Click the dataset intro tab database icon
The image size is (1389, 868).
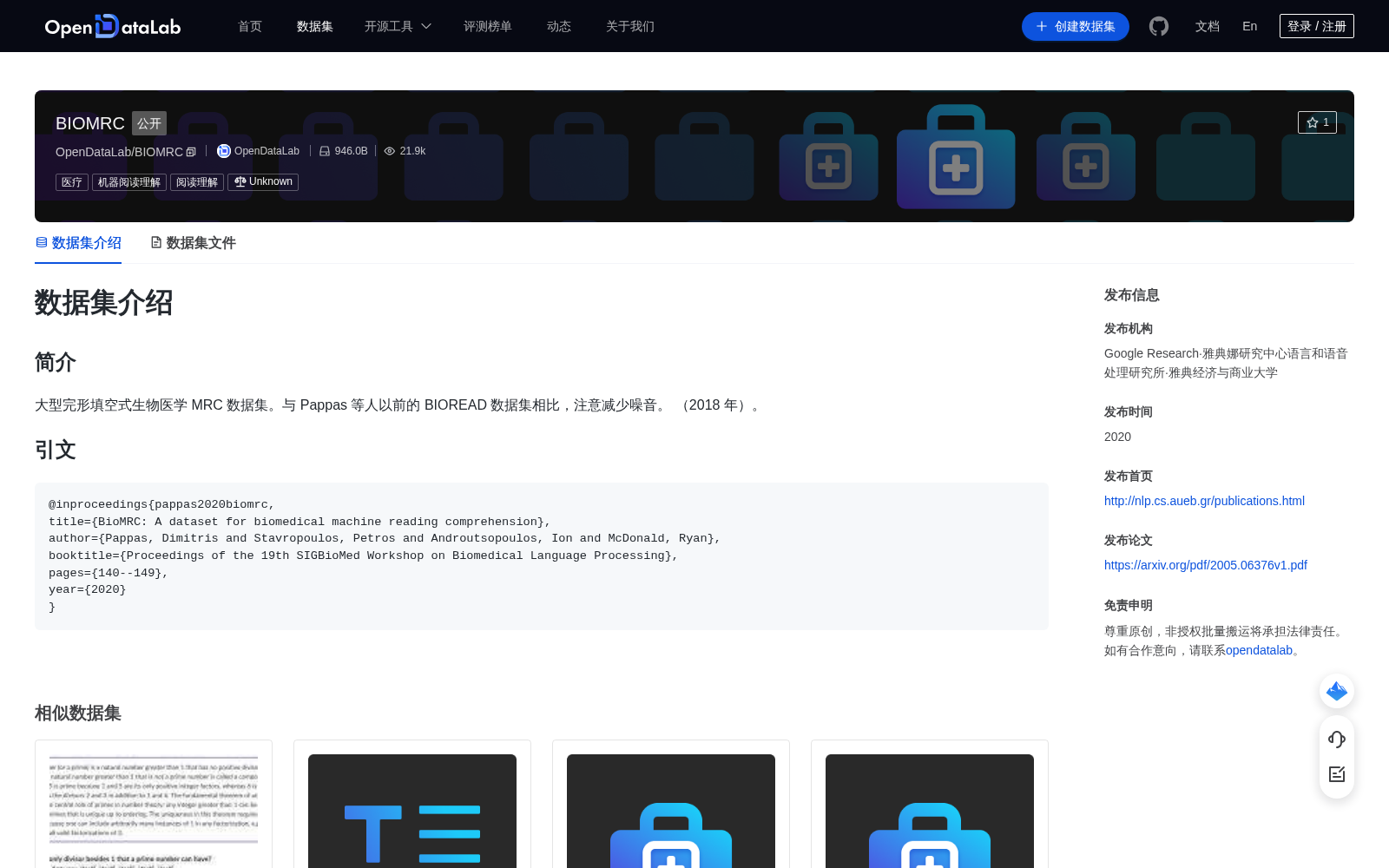42,242
